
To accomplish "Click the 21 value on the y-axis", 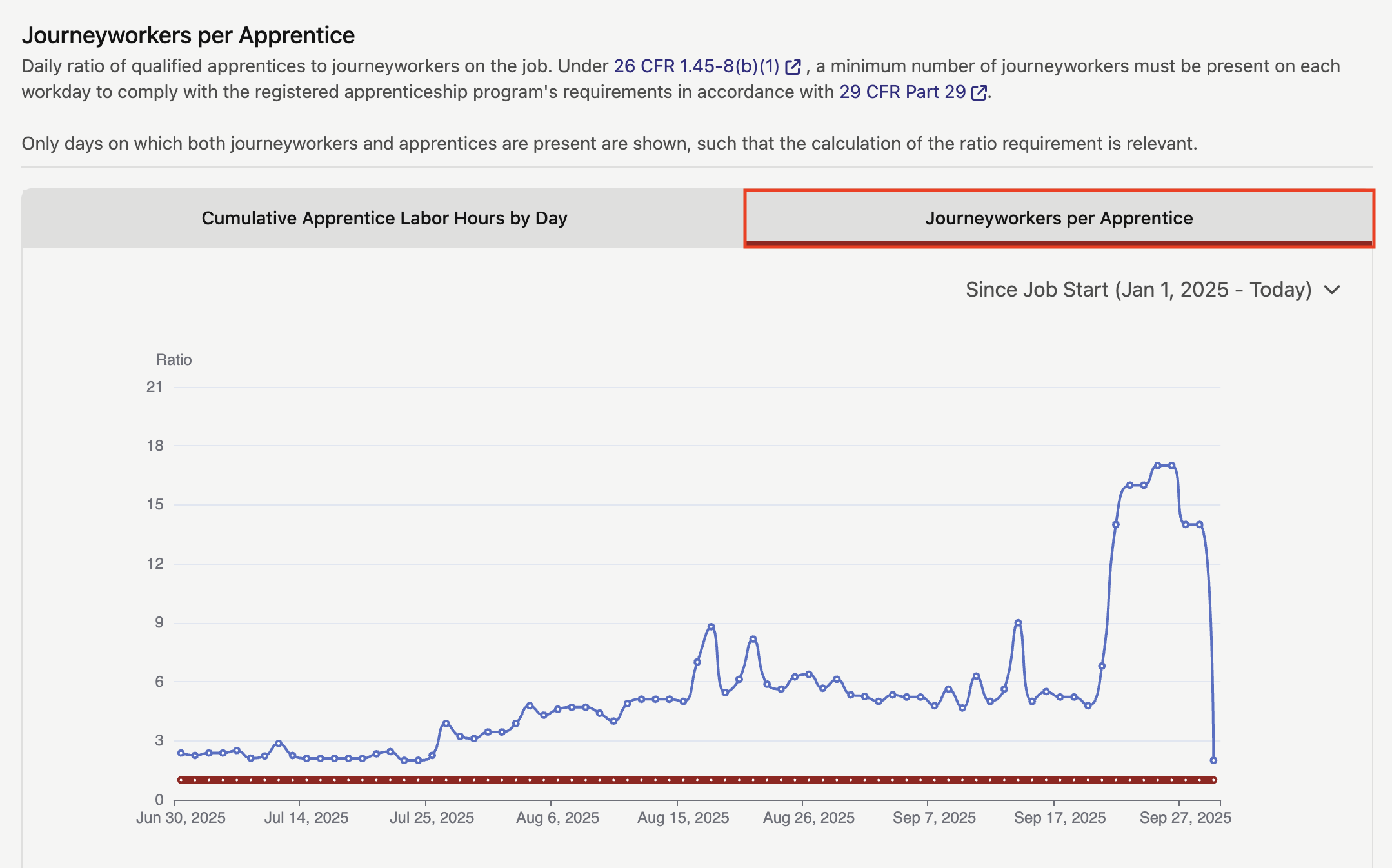I will (154, 387).
